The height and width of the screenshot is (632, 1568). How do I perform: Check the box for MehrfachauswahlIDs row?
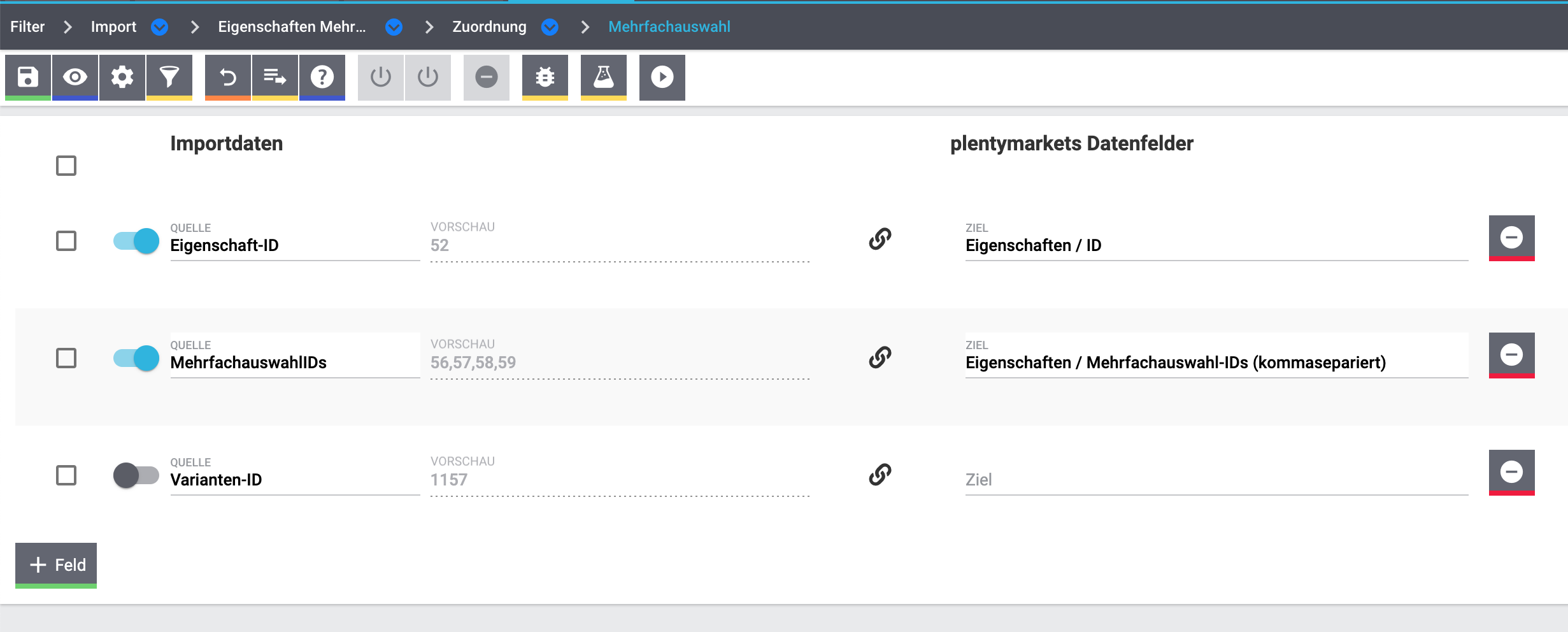tap(66, 358)
